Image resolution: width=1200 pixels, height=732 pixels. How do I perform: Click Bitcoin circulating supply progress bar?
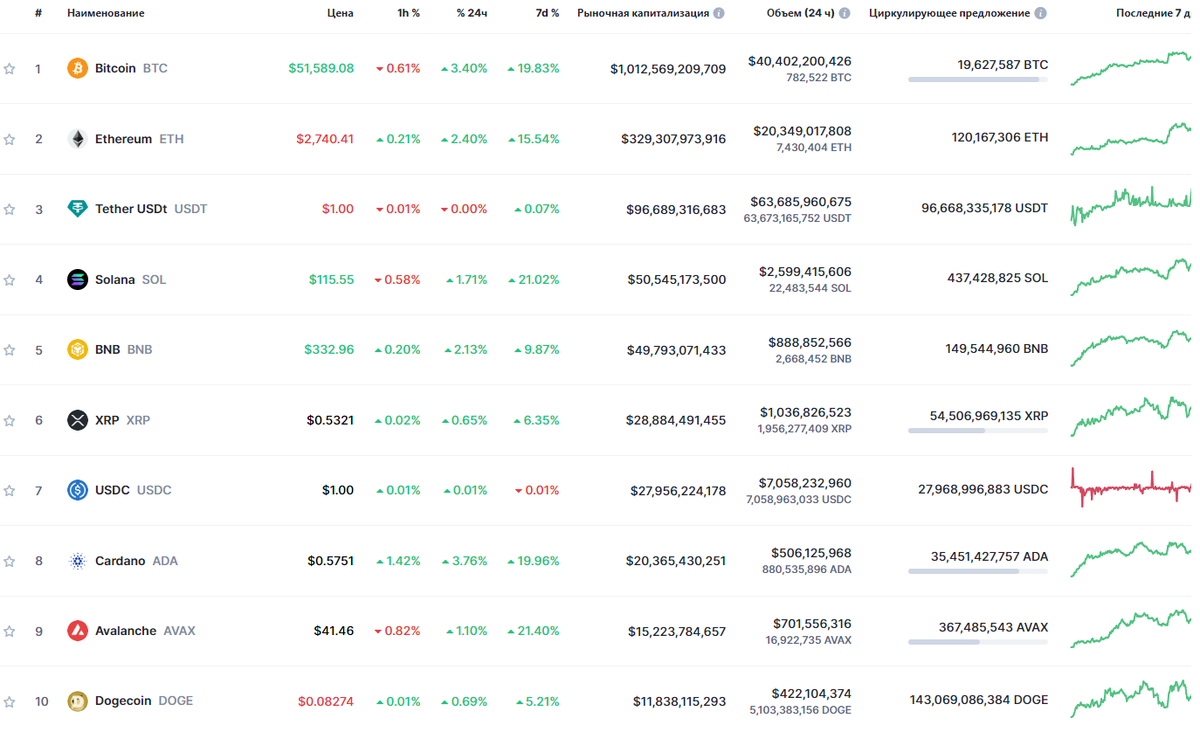[978, 79]
